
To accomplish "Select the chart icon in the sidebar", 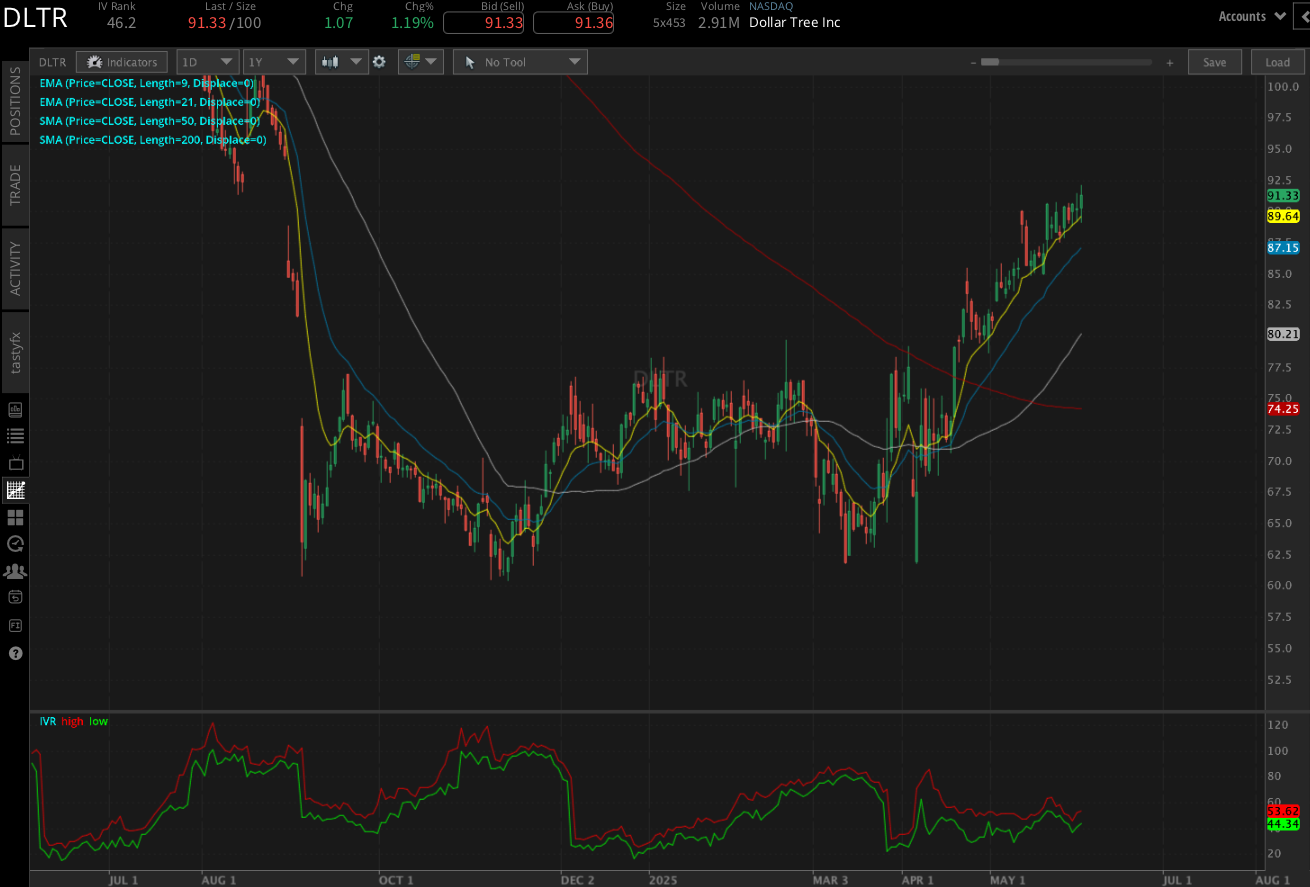I will pyautogui.click(x=15, y=490).
